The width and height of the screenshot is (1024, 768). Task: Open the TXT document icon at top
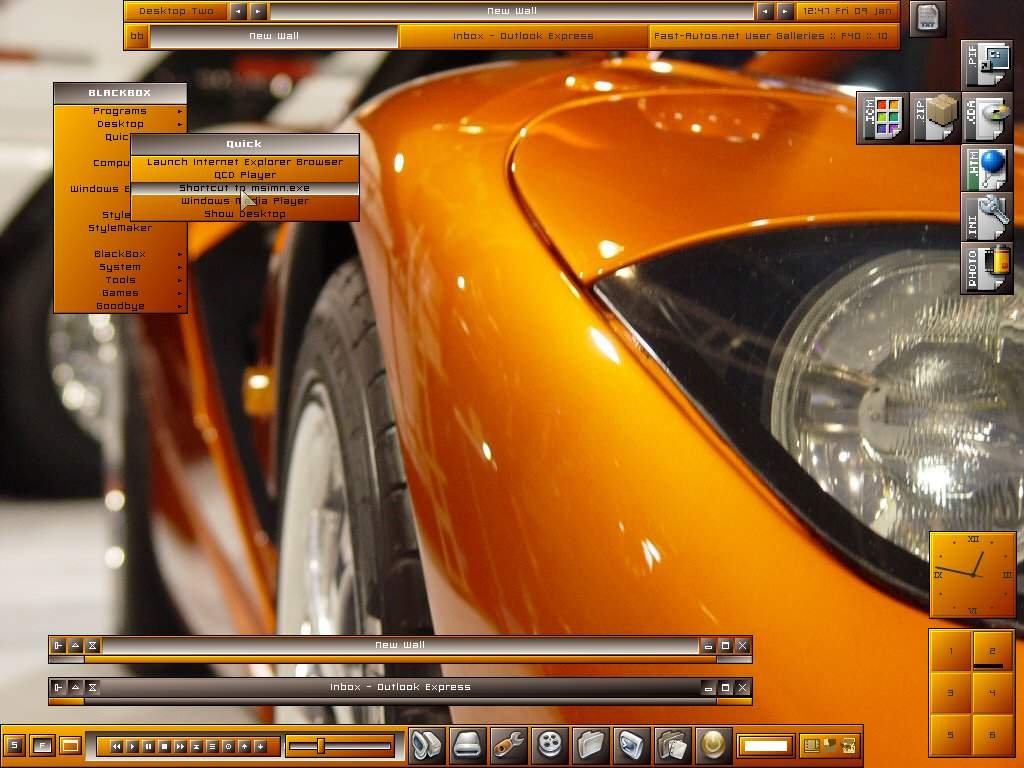click(927, 18)
